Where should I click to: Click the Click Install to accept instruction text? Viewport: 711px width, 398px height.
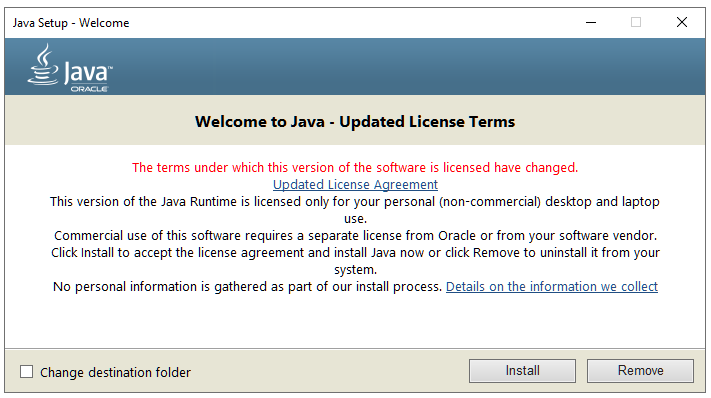[355, 261]
